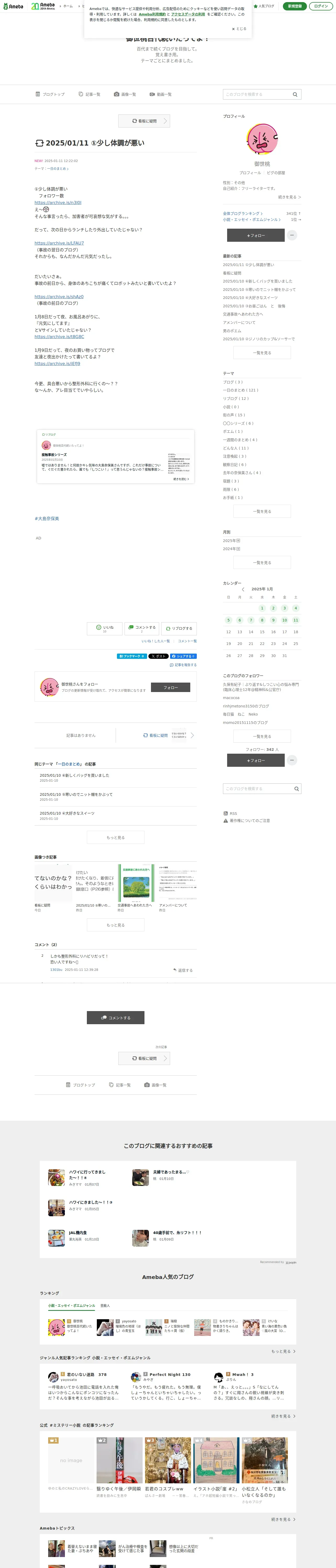The height and width of the screenshot is (1568, 336).
Task: Go to the ブログトップ tab
Action: click(50, 94)
